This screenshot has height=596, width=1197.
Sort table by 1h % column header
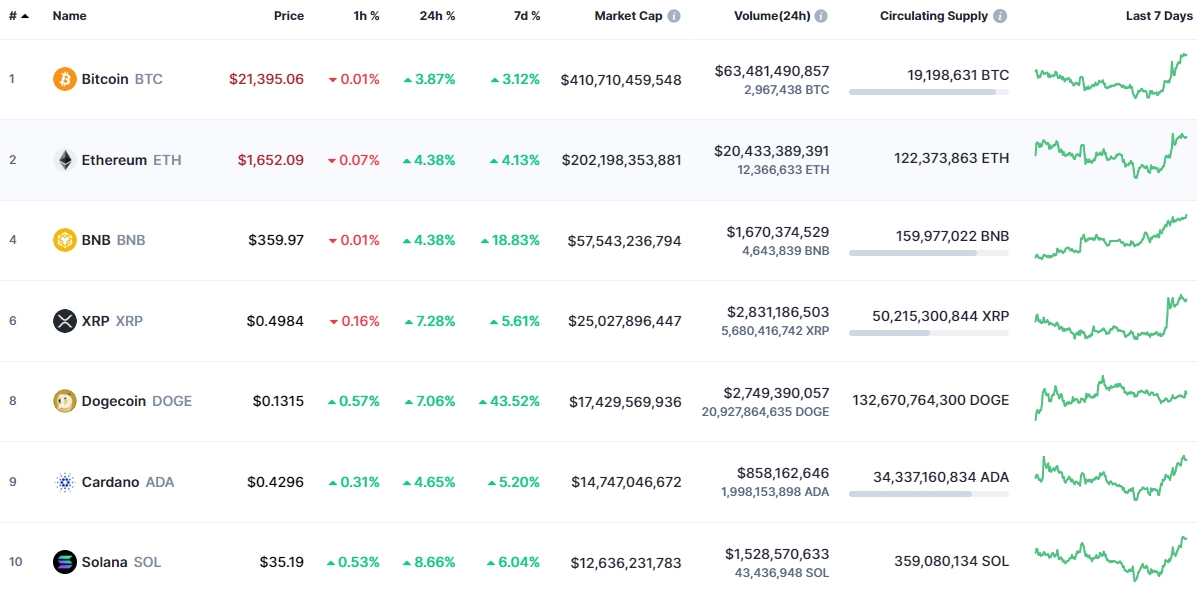(x=365, y=16)
